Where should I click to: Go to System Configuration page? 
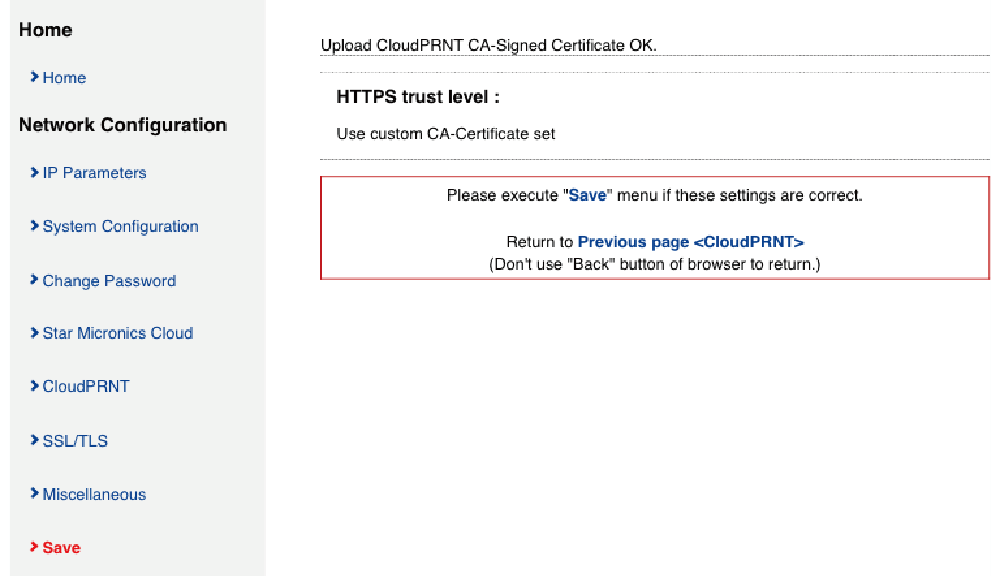(x=121, y=226)
